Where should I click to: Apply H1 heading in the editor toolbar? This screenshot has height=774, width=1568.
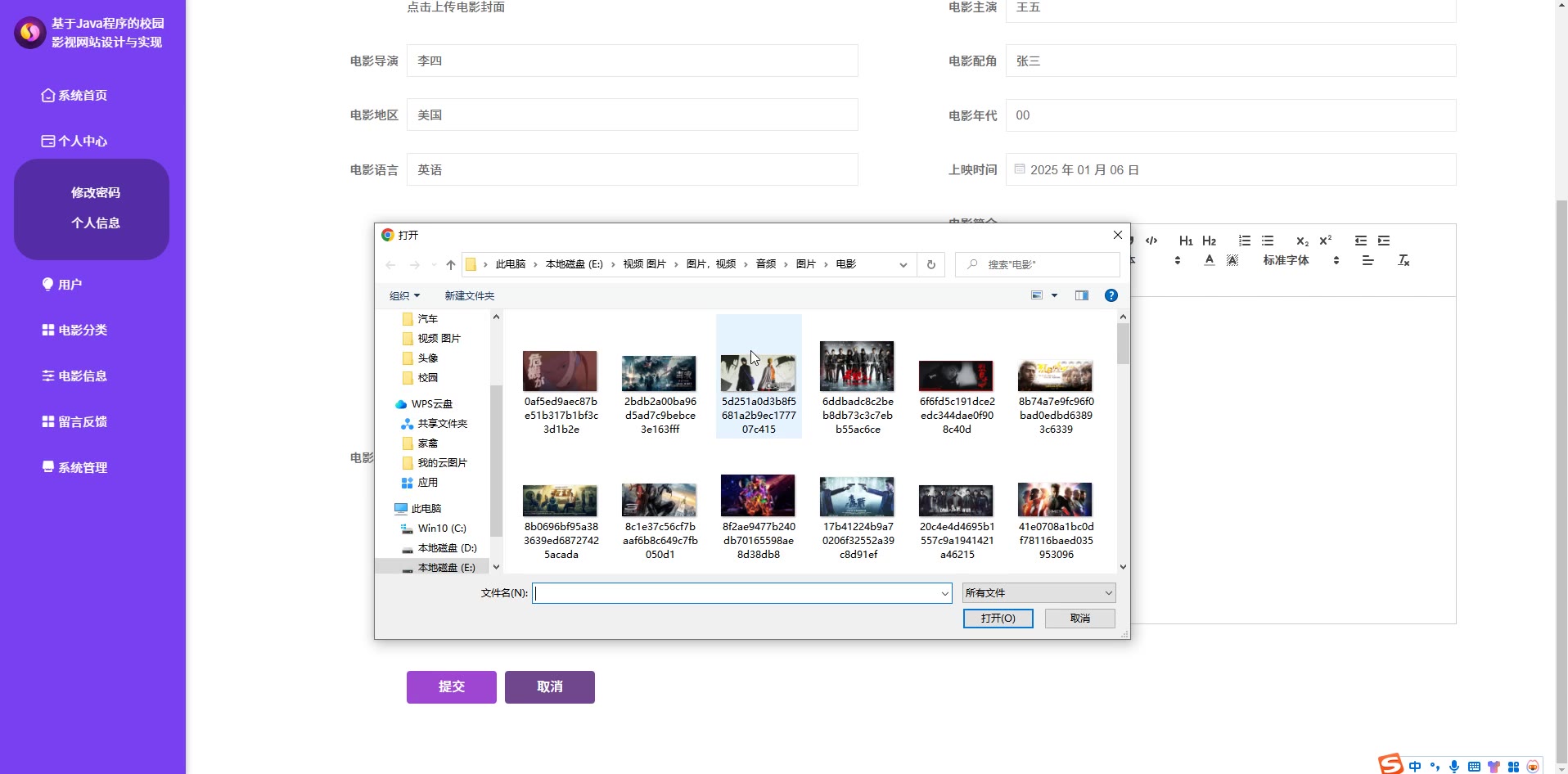pos(1186,241)
